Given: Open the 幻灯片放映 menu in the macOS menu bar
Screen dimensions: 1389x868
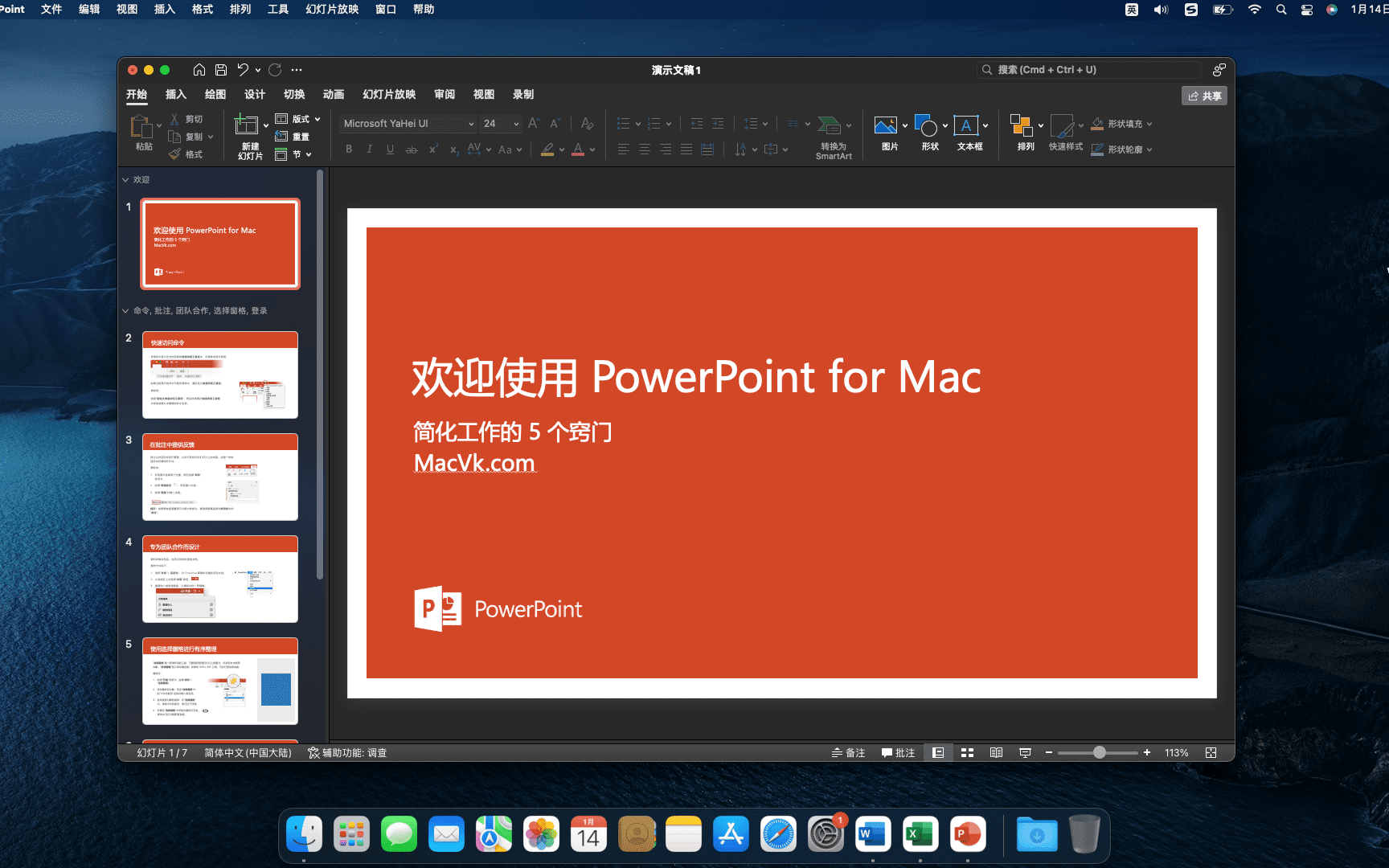Looking at the screenshot, I should pos(332,9).
